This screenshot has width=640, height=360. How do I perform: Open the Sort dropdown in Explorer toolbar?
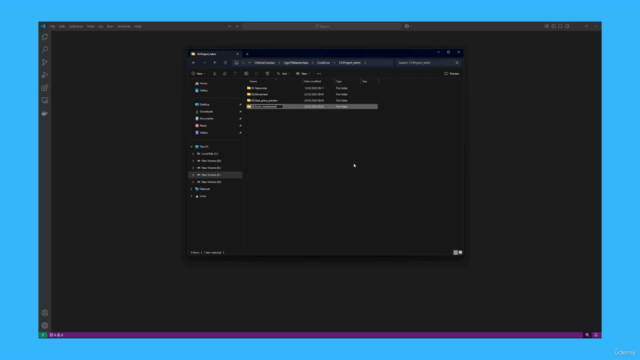283,74
